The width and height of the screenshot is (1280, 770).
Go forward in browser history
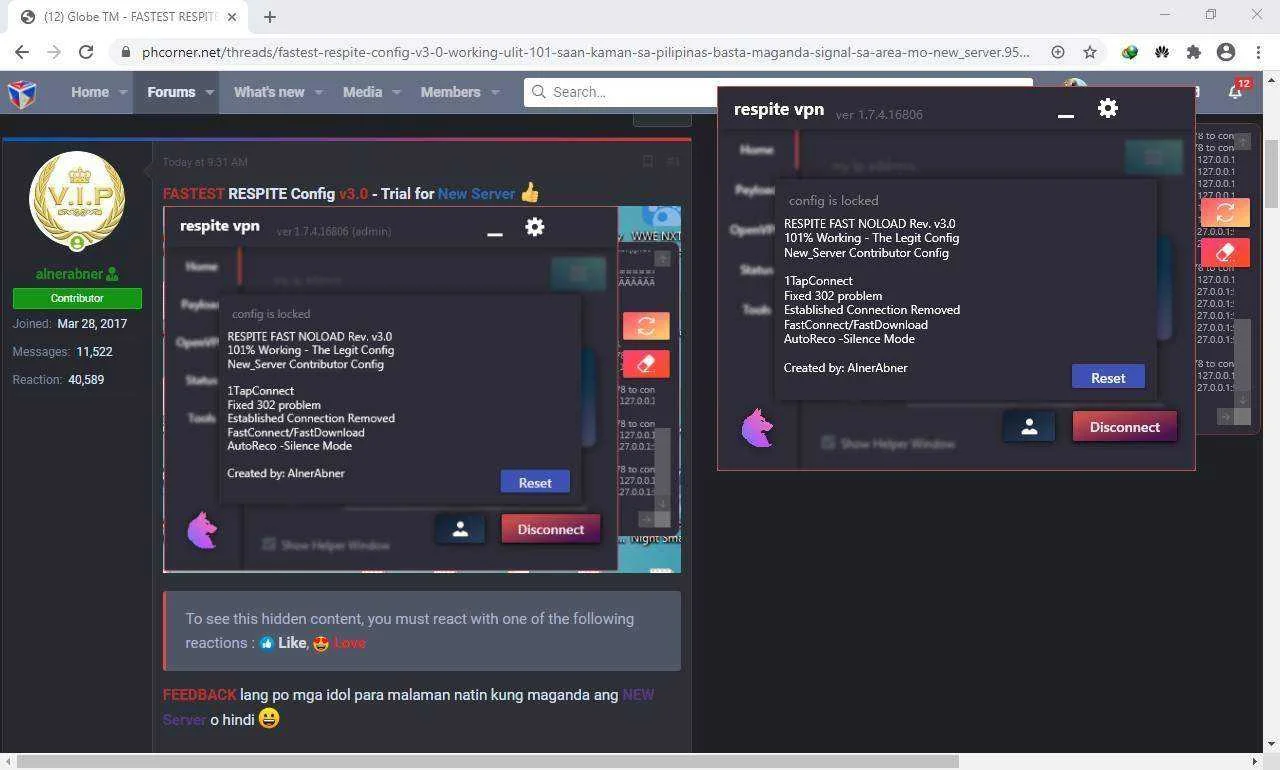54,52
